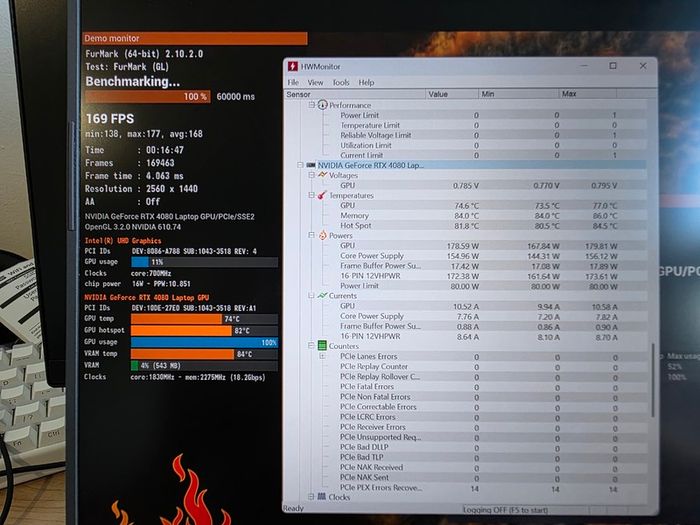Image resolution: width=700 pixels, height=525 pixels.
Task: Click the Min column header
Action: click(x=518, y=94)
